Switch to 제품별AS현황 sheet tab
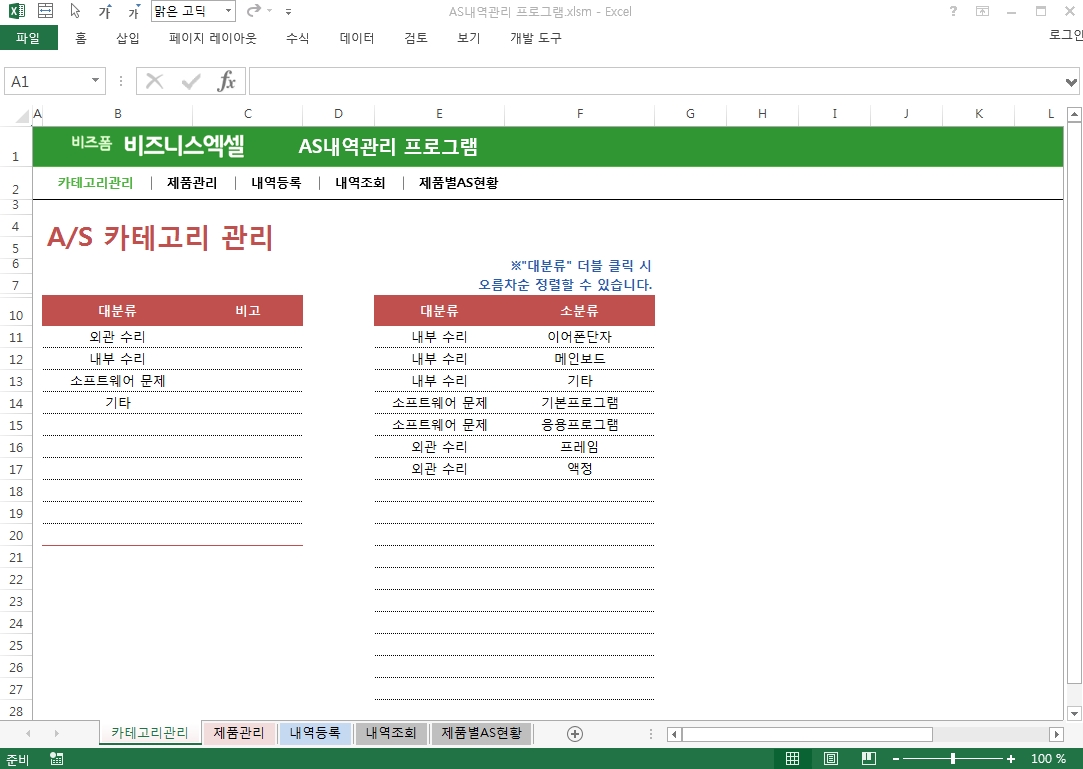The height and width of the screenshot is (769, 1083). click(482, 733)
